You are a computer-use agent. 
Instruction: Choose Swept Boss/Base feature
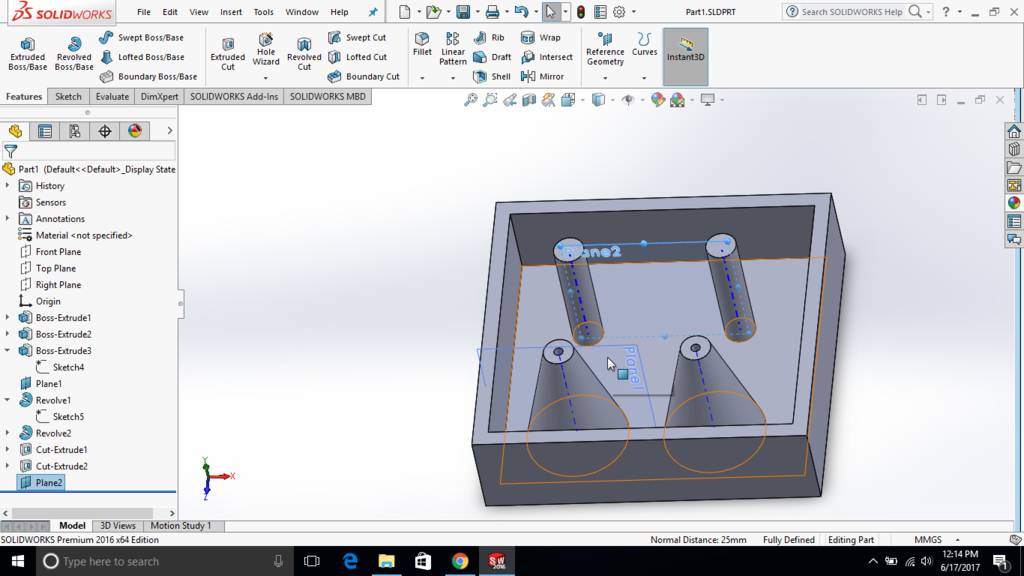click(x=141, y=38)
